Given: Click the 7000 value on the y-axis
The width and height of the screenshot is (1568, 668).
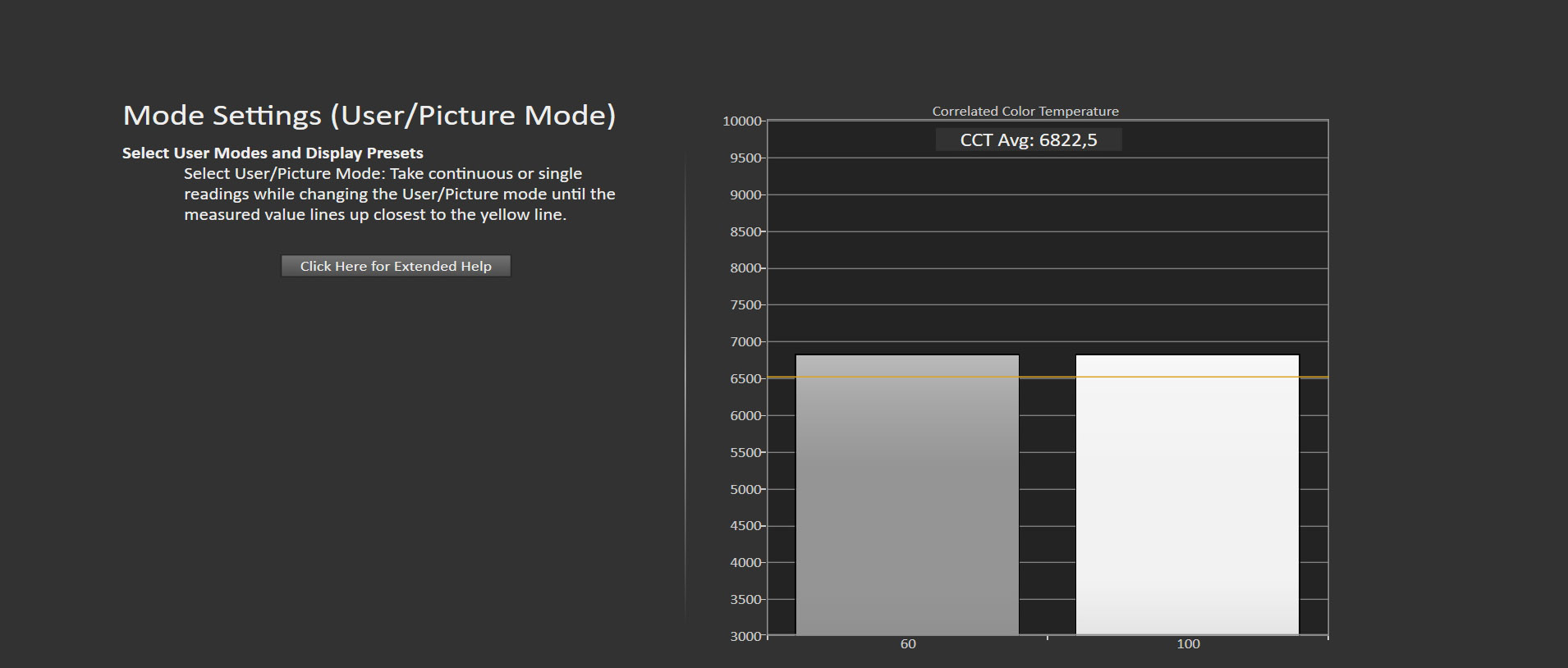Looking at the screenshot, I should pos(745,342).
